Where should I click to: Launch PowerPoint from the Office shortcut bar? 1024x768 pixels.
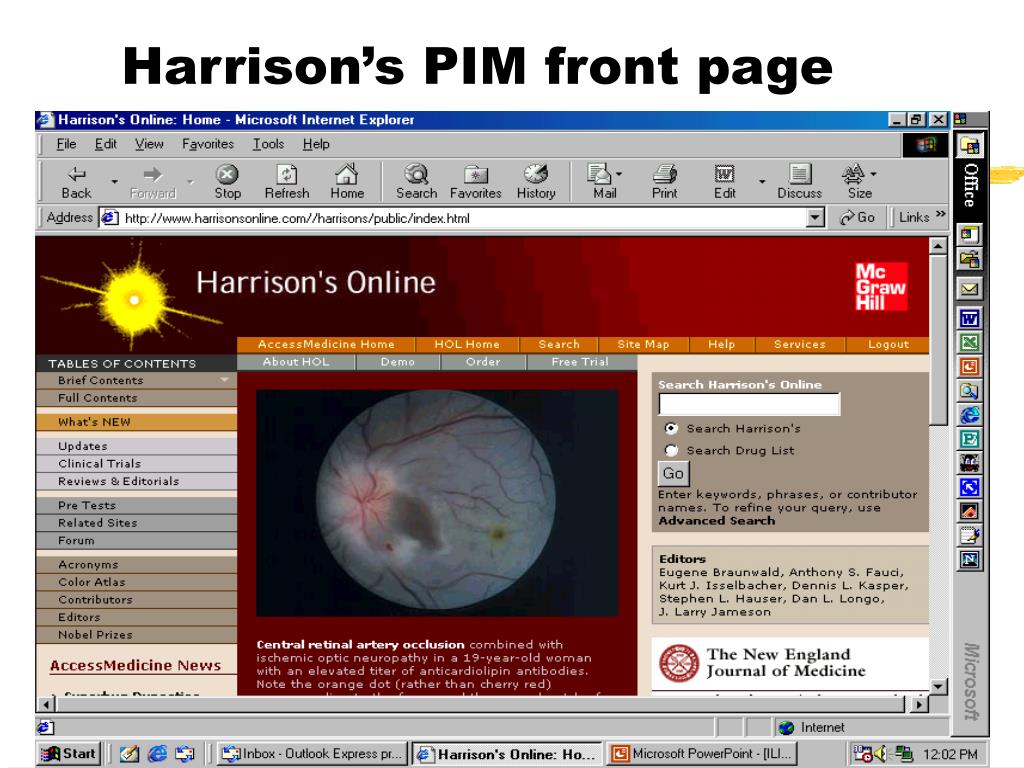[x=970, y=366]
